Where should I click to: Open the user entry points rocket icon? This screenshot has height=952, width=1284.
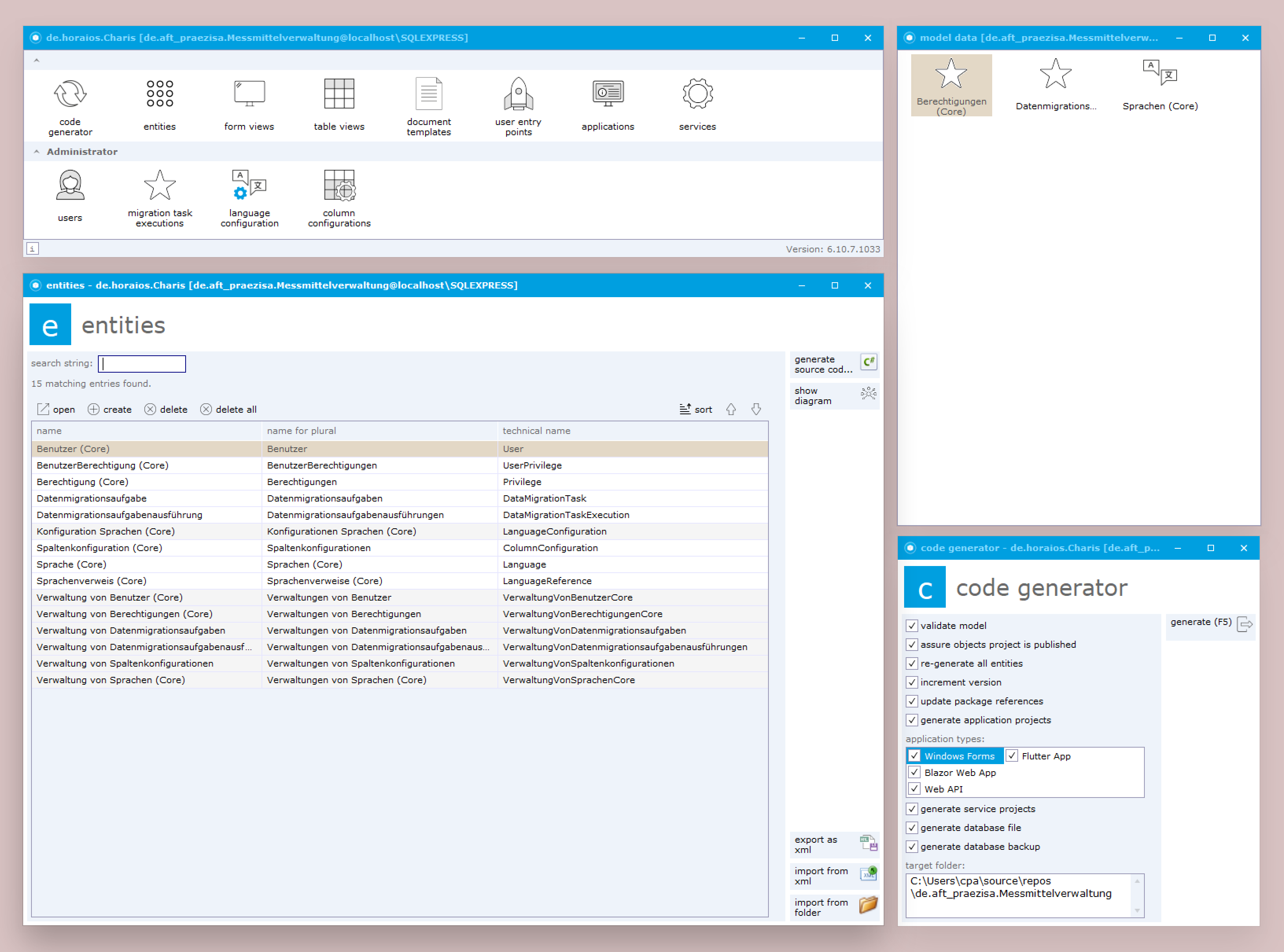(518, 107)
